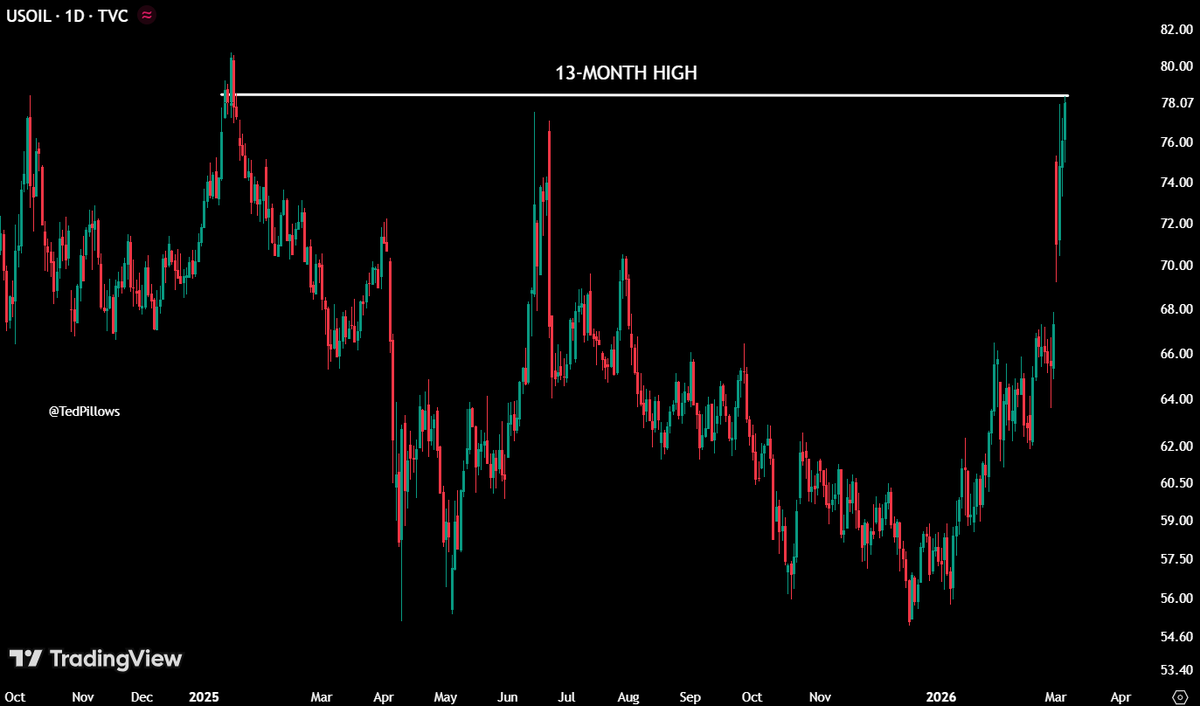Click the 76.00 price axis label
1200x706 pixels.
[1176, 143]
